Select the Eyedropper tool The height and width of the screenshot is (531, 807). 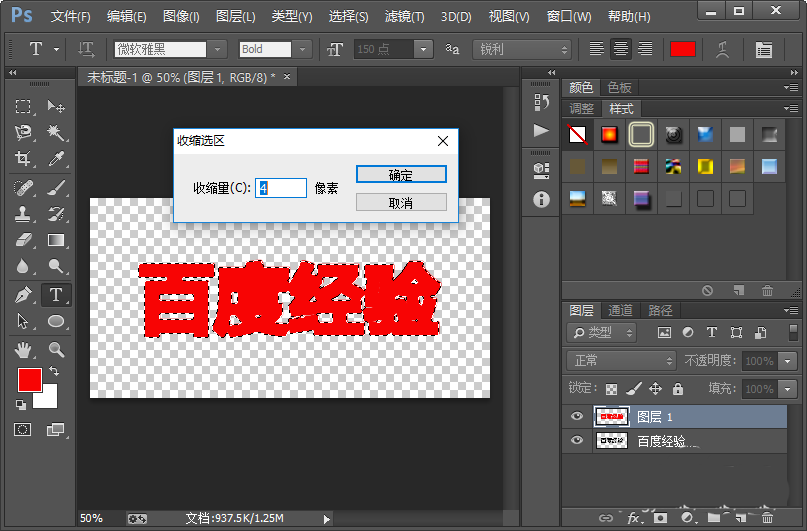[56, 158]
